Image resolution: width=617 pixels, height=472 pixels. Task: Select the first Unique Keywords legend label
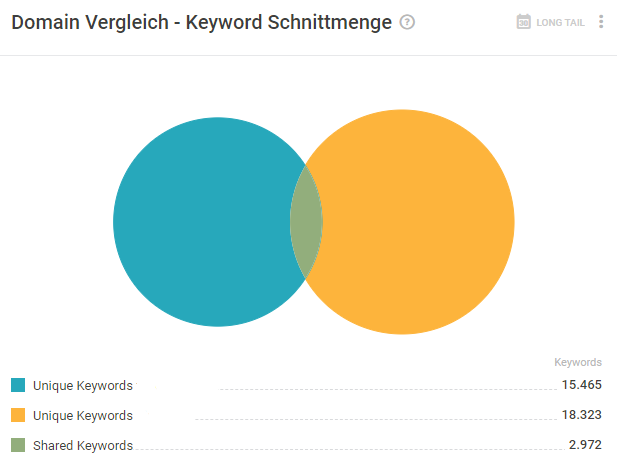coord(83,385)
